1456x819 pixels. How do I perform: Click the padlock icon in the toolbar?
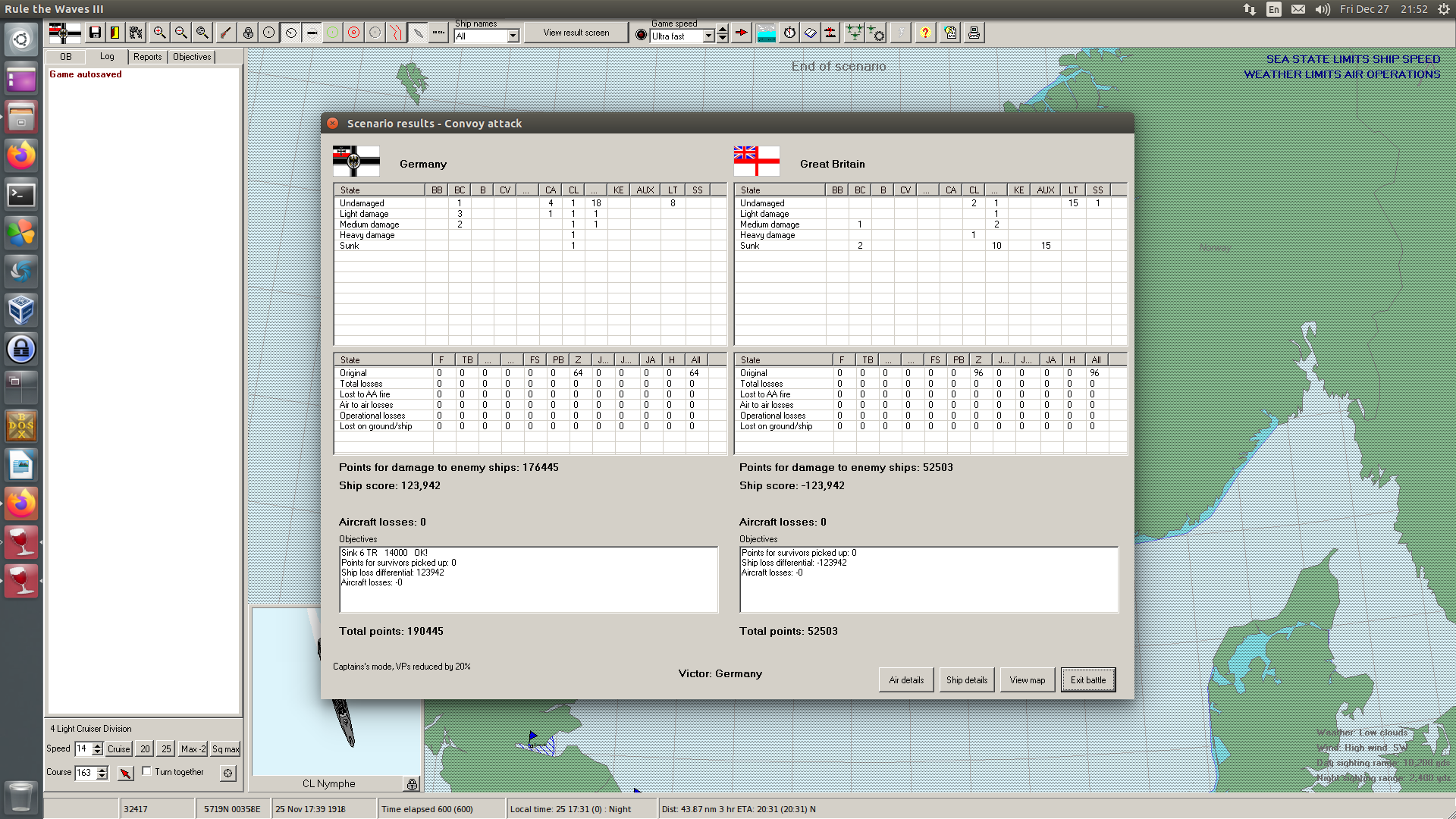(248, 33)
